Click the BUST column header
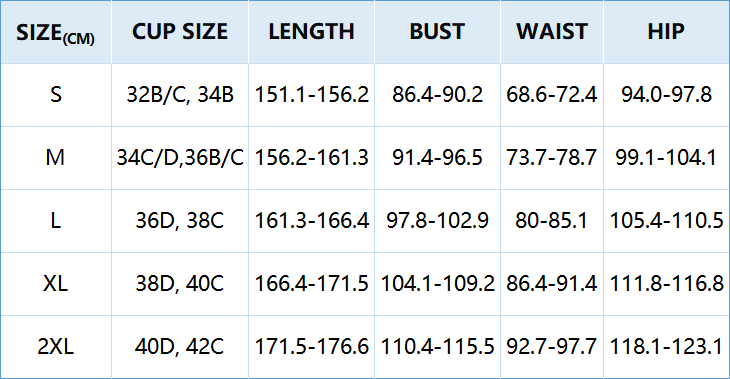Viewport: 730px width, 379px height. 437,32
